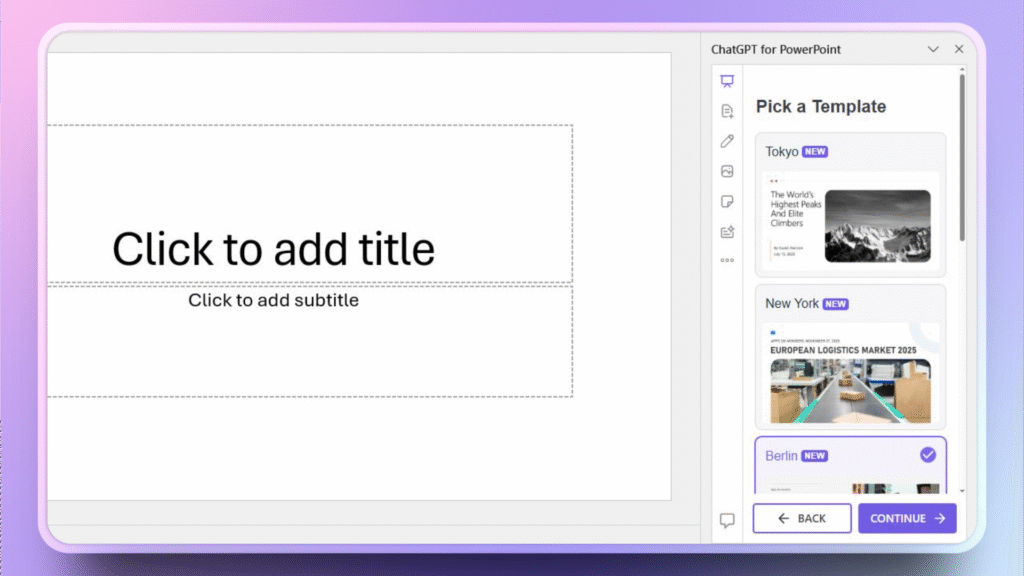The image size is (1024, 576).
Task: Expand the New York template preview
Action: coord(850,375)
